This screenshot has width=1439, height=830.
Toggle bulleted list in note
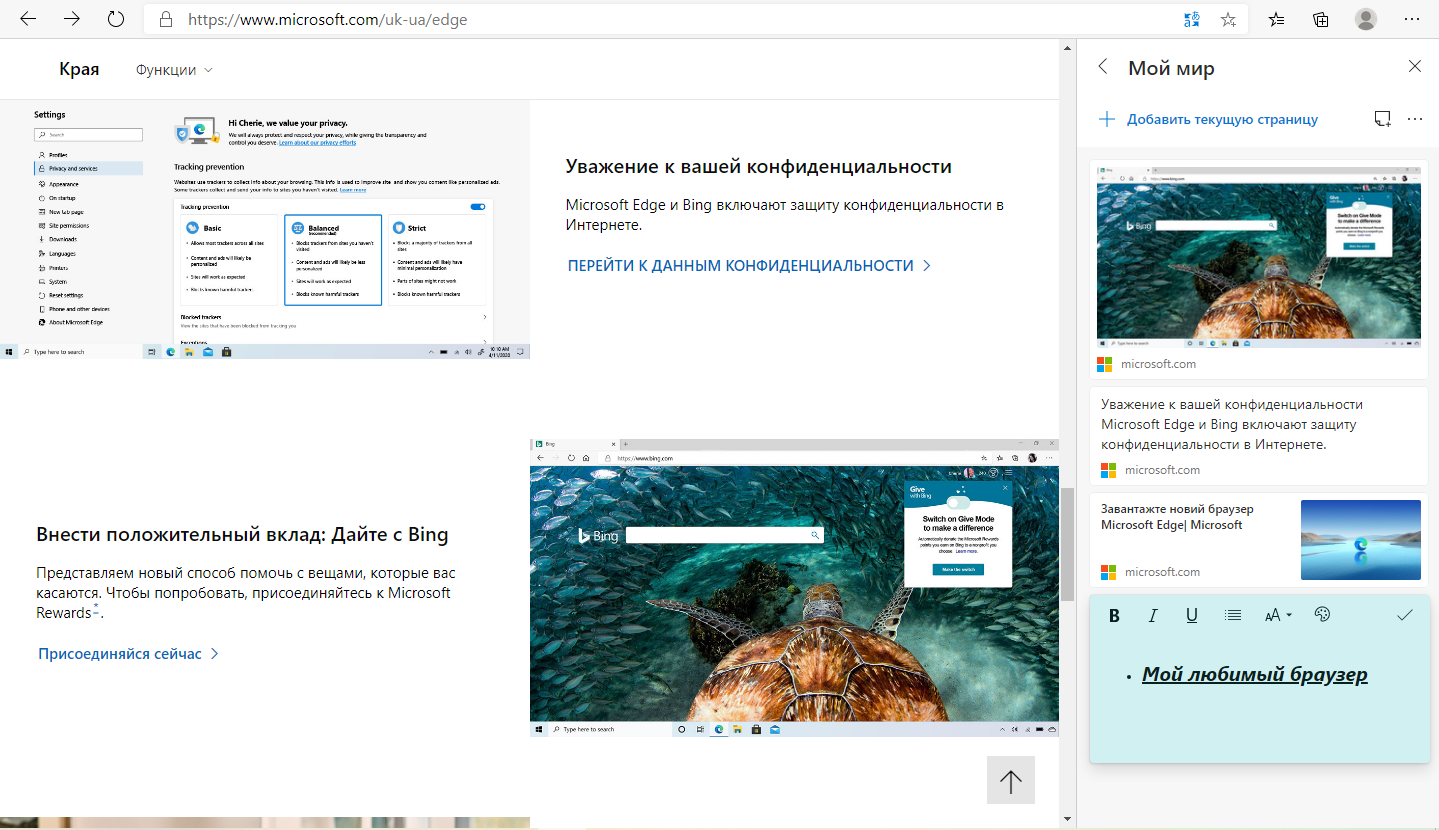pos(1232,616)
